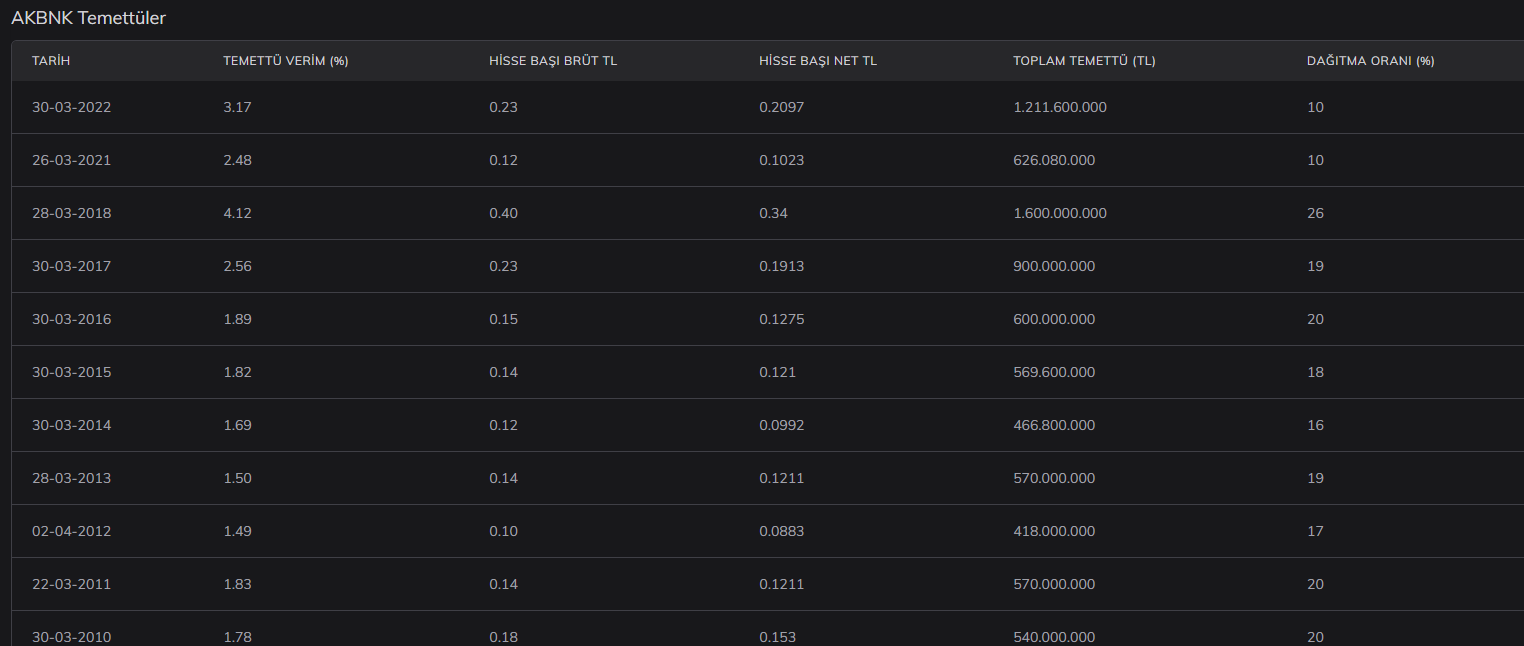
Task: Click the total dividend 418.000.000
Action: (1054, 531)
